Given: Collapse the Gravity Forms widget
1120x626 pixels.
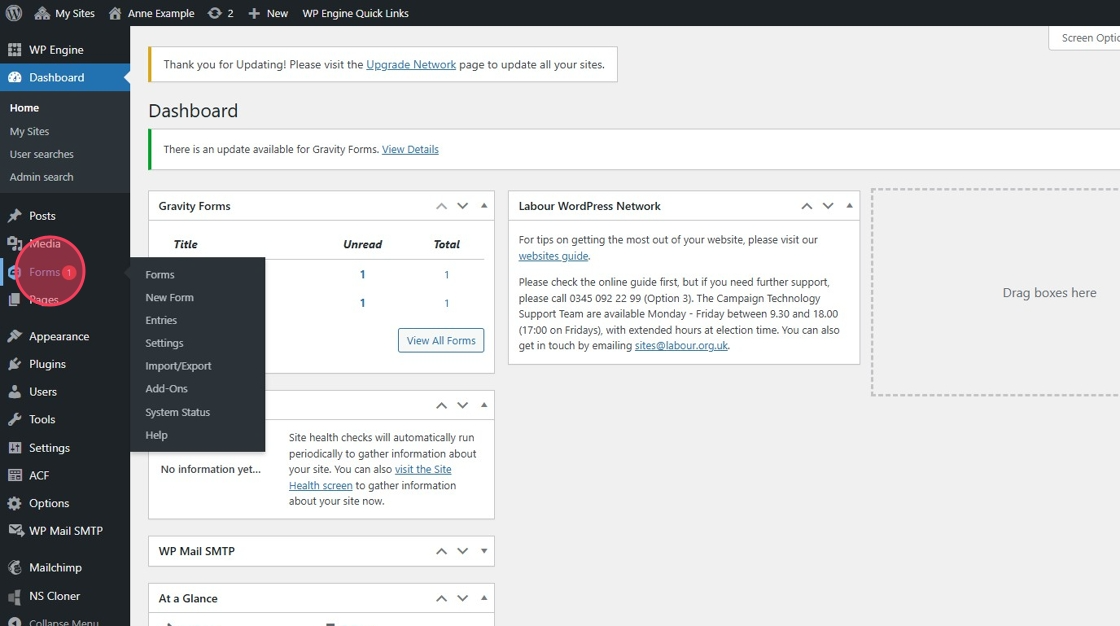Looking at the screenshot, I should point(484,206).
